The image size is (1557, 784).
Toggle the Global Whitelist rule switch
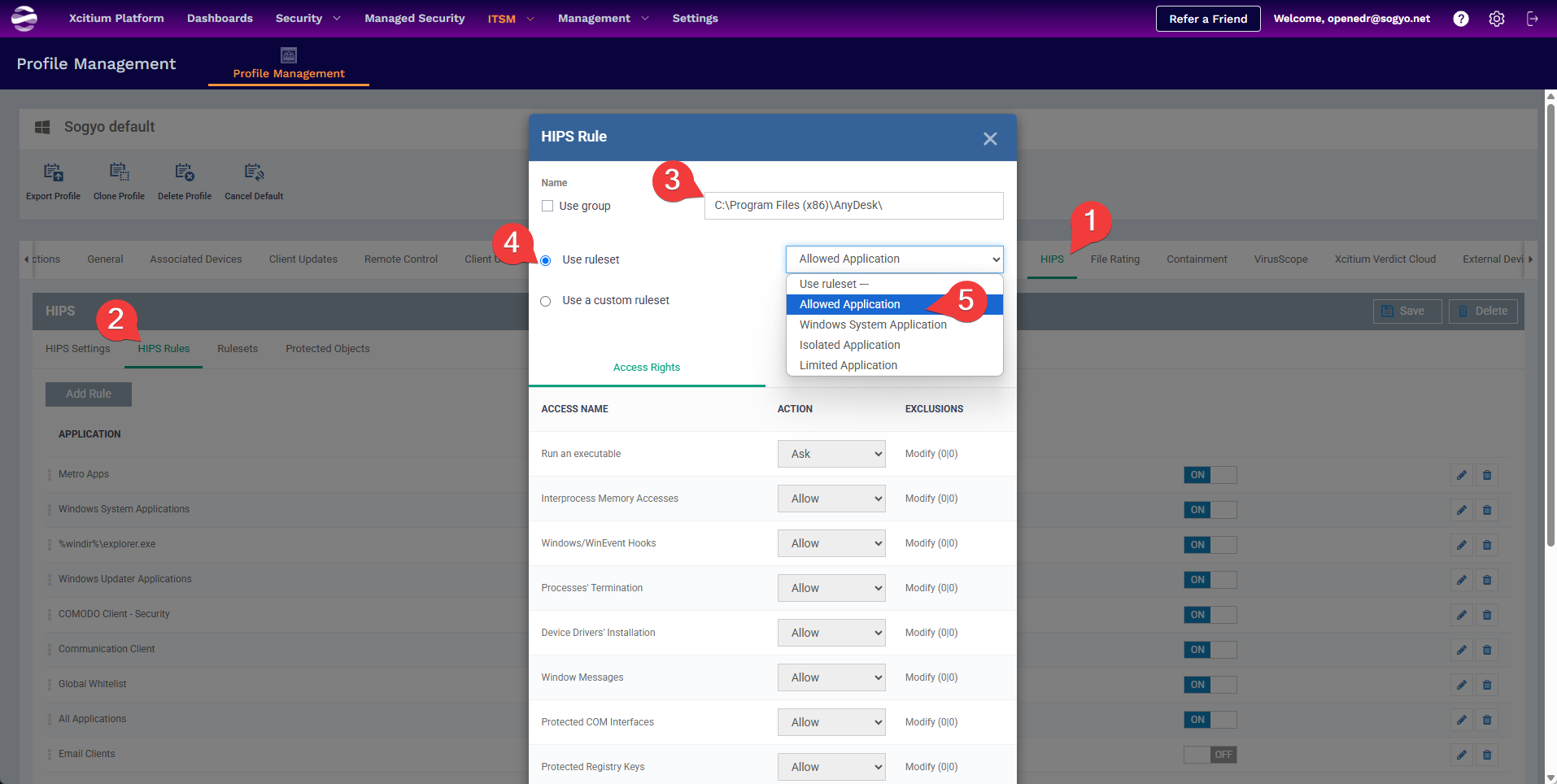tap(1210, 685)
